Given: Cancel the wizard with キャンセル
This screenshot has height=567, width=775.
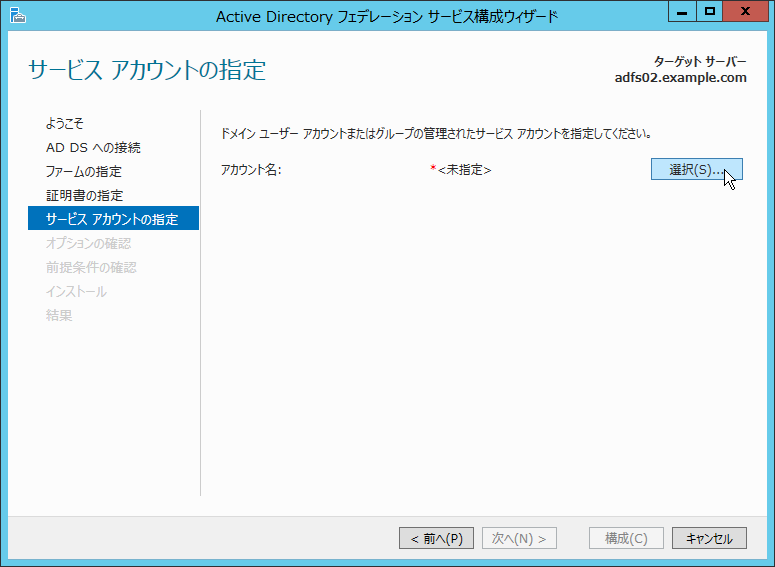Looking at the screenshot, I should (x=709, y=538).
